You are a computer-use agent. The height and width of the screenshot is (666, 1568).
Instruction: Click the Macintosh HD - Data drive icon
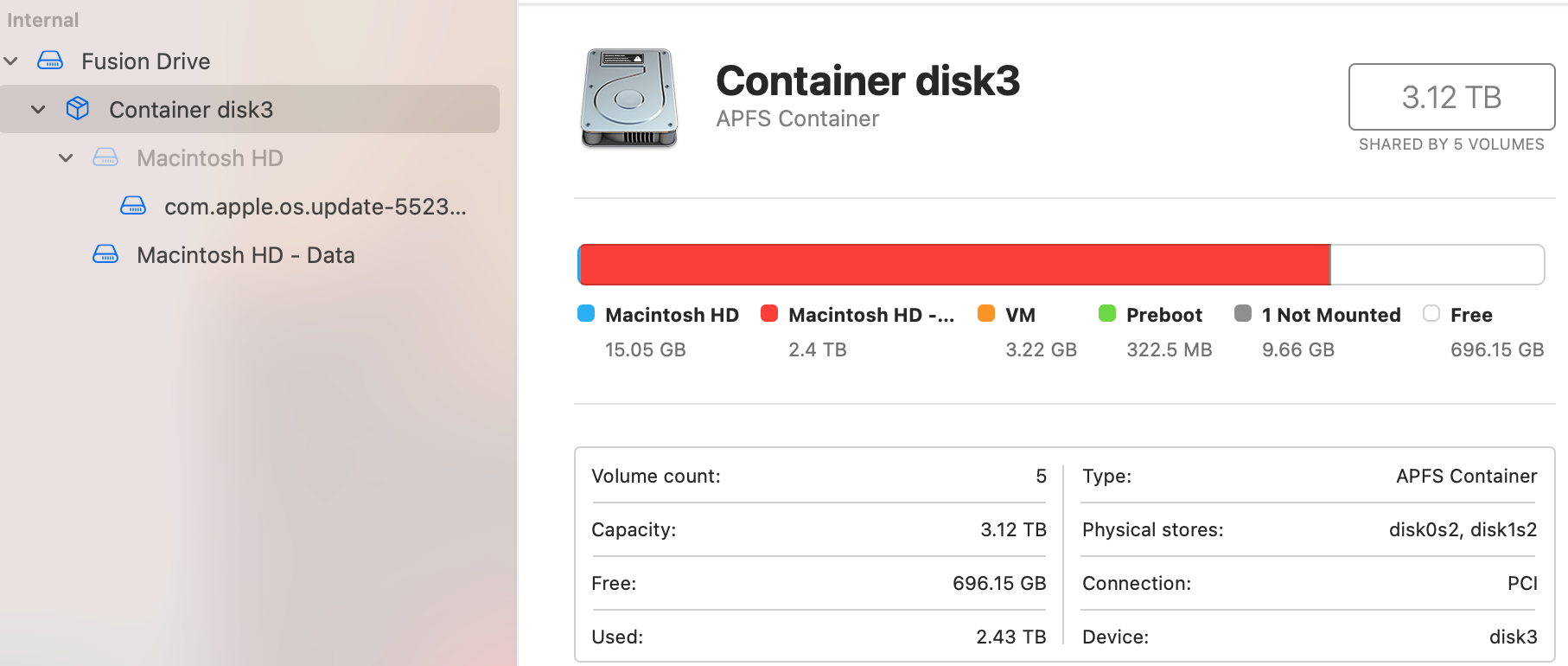[105, 254]
